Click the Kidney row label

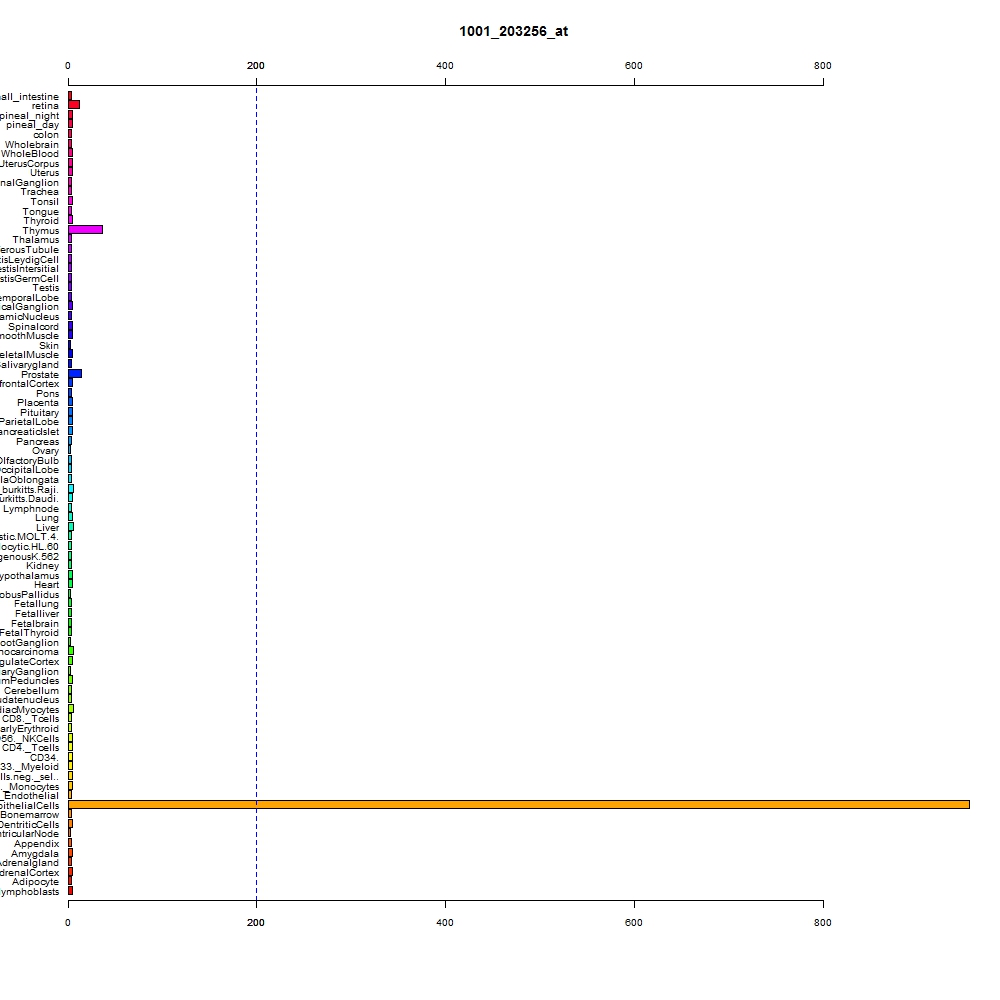tap(42, 566)
